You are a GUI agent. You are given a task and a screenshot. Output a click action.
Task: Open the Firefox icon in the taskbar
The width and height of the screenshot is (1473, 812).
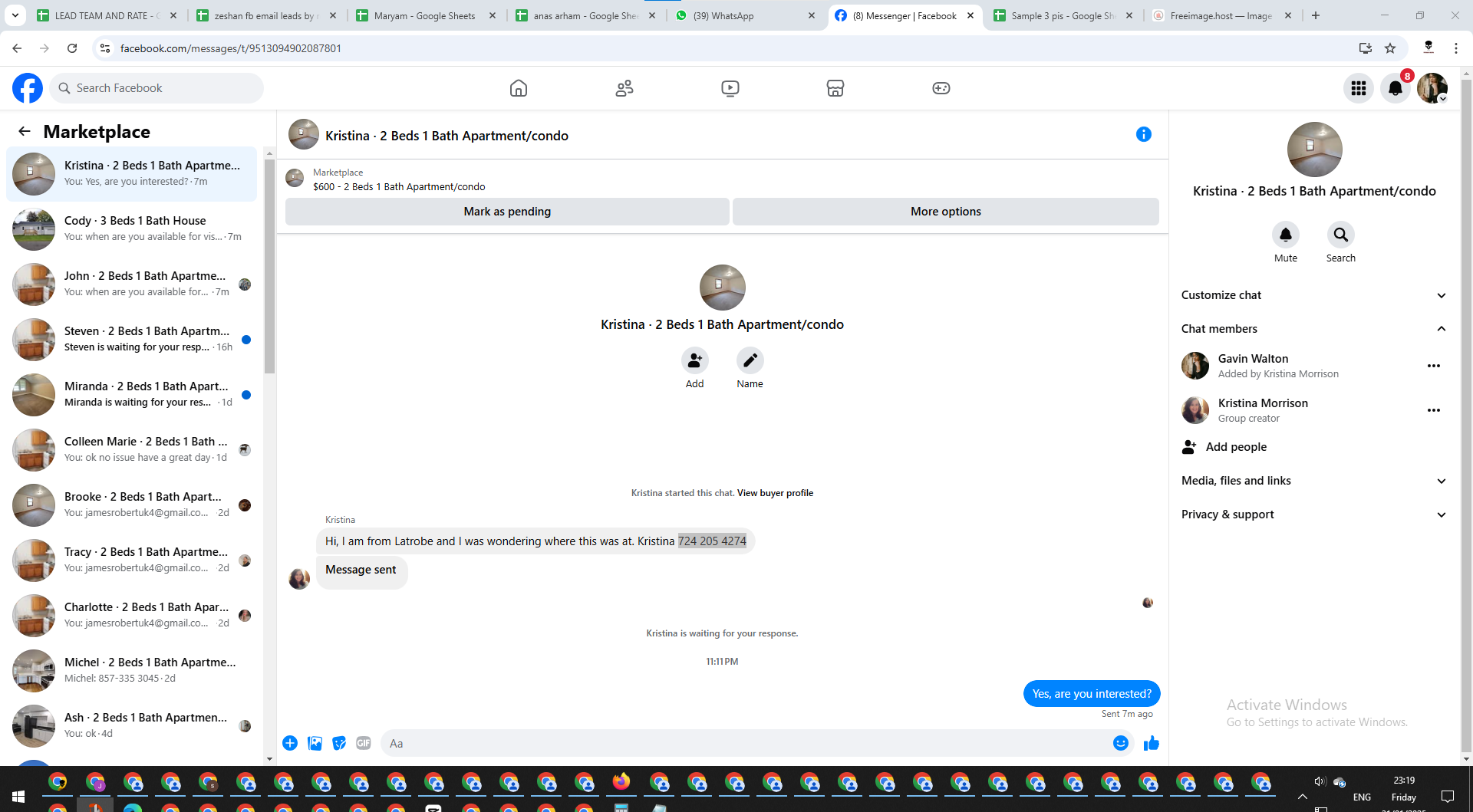[x=621, y=782]
